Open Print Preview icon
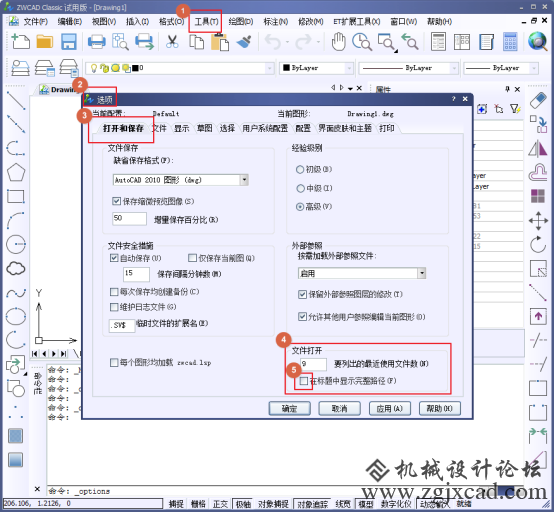 tap(120, 41)
